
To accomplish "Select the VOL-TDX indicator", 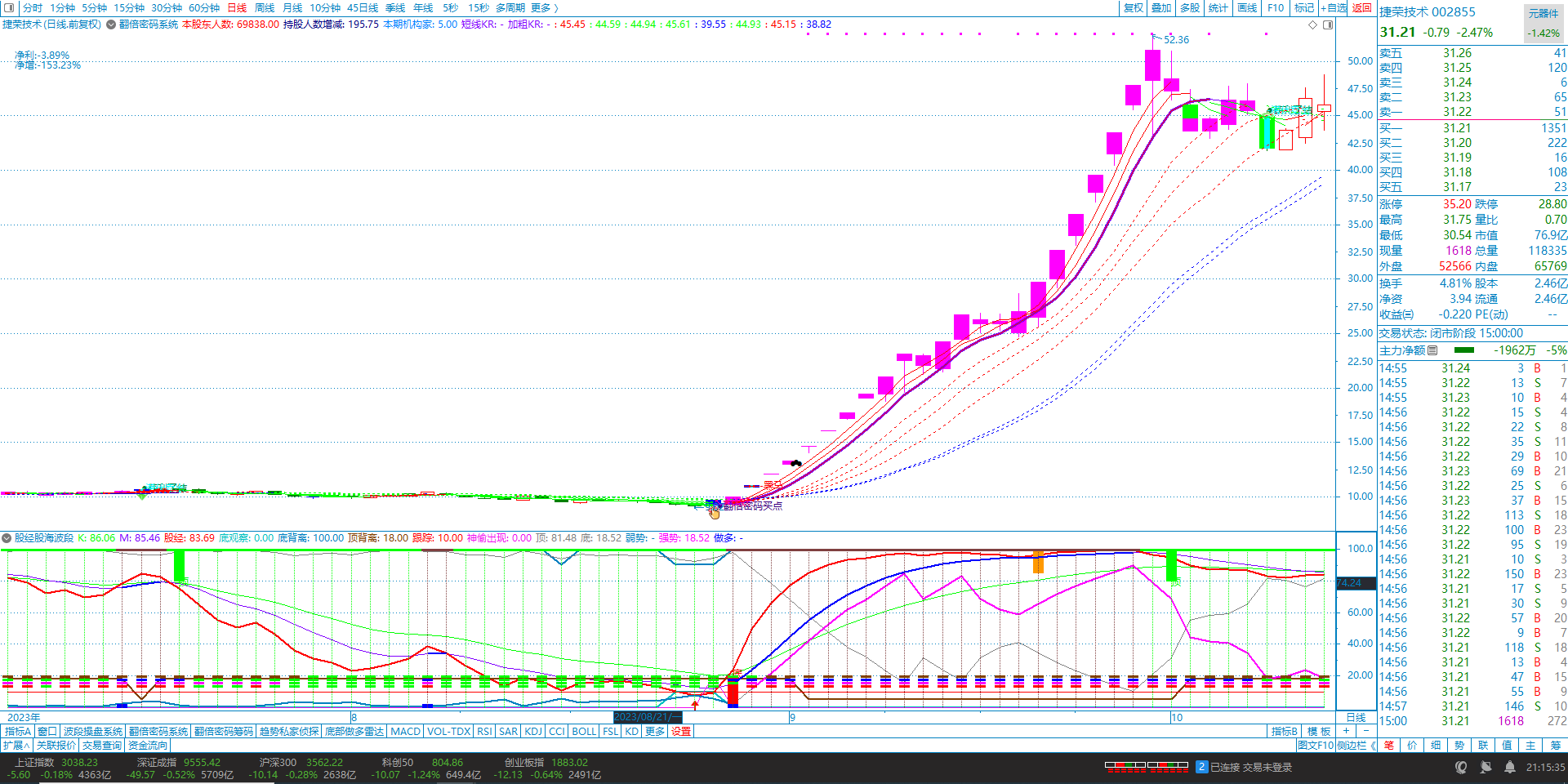I will coord(449,732).
